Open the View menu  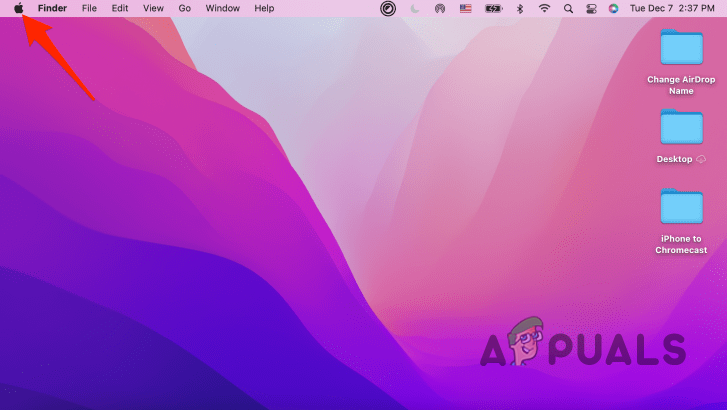click(x=153, y=8)
